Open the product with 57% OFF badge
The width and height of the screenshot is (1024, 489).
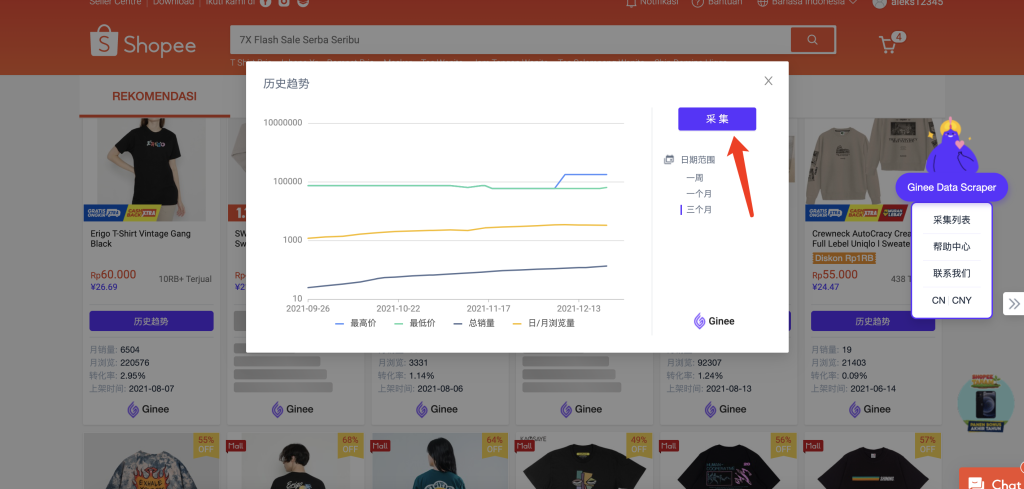click(x=872, y=461)
